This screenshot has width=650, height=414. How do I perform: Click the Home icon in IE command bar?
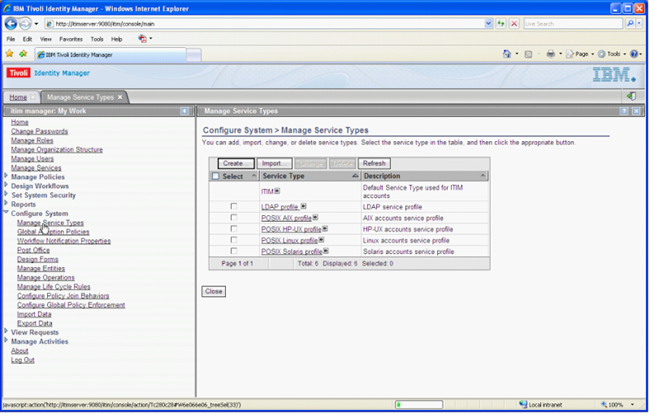tap(507, 54)
